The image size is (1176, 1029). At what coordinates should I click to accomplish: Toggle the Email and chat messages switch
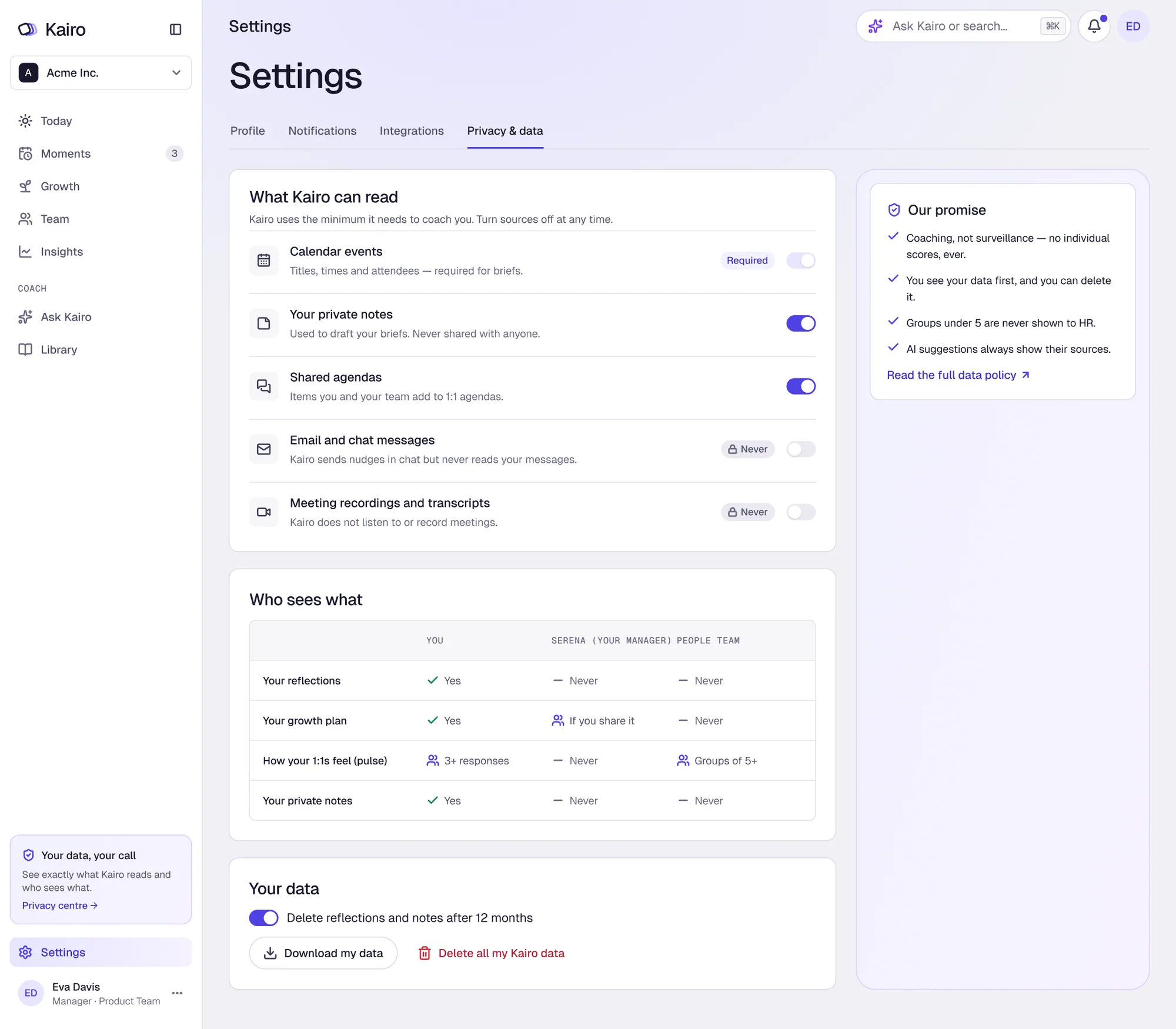point(801,449)
